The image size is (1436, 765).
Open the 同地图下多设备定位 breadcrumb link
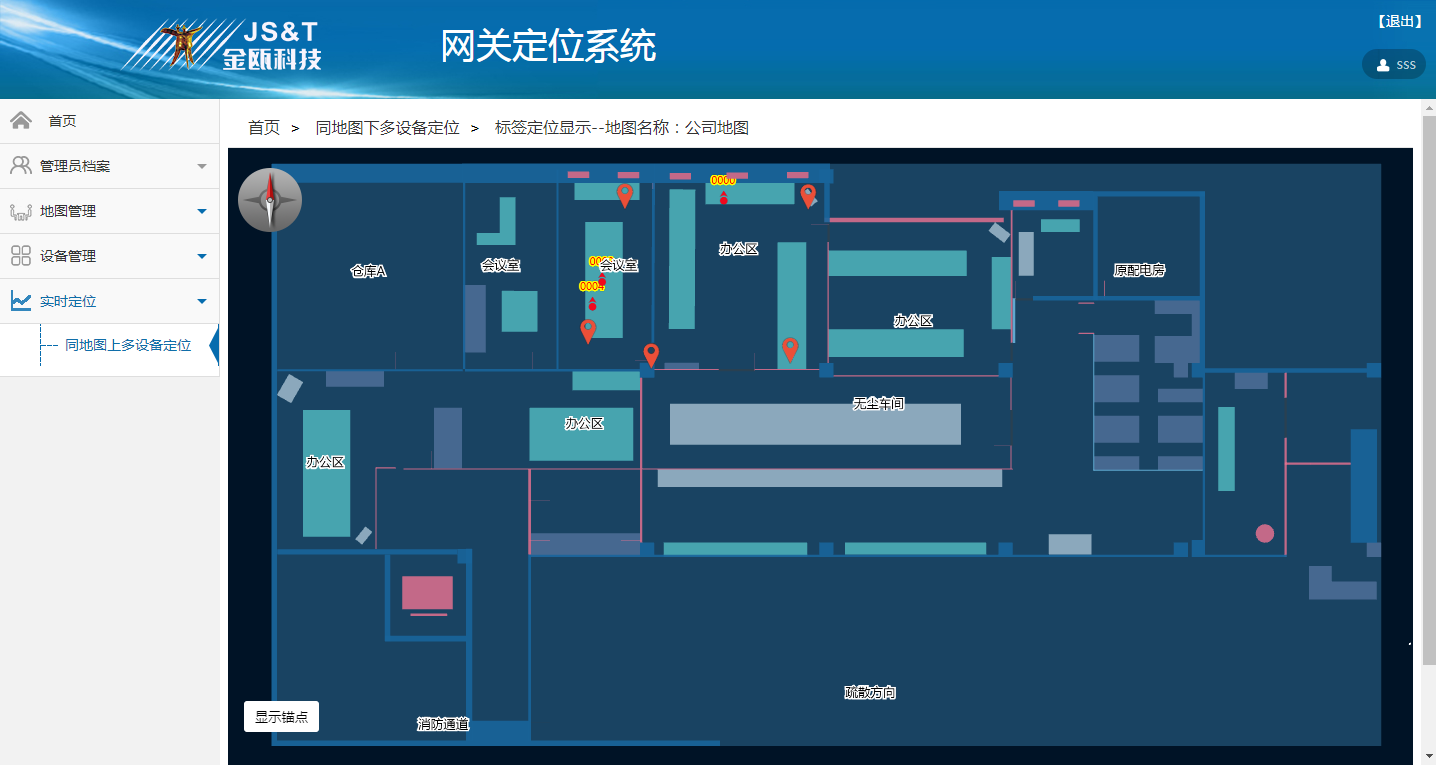point(387,128)
